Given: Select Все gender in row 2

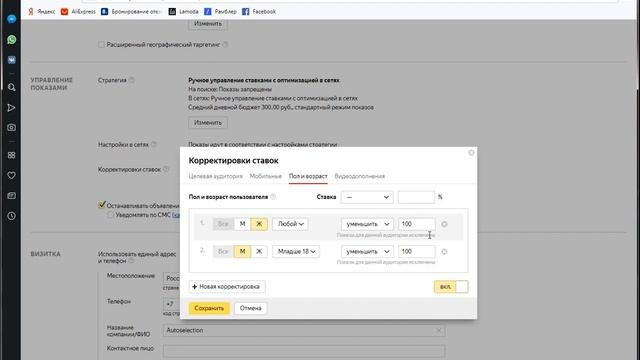Looking at the screenshot, I should (x=223, y=251).
